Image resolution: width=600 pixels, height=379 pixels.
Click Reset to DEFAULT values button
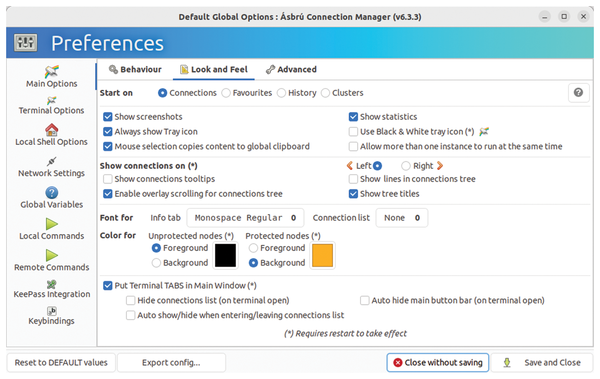tap(61, 363)
